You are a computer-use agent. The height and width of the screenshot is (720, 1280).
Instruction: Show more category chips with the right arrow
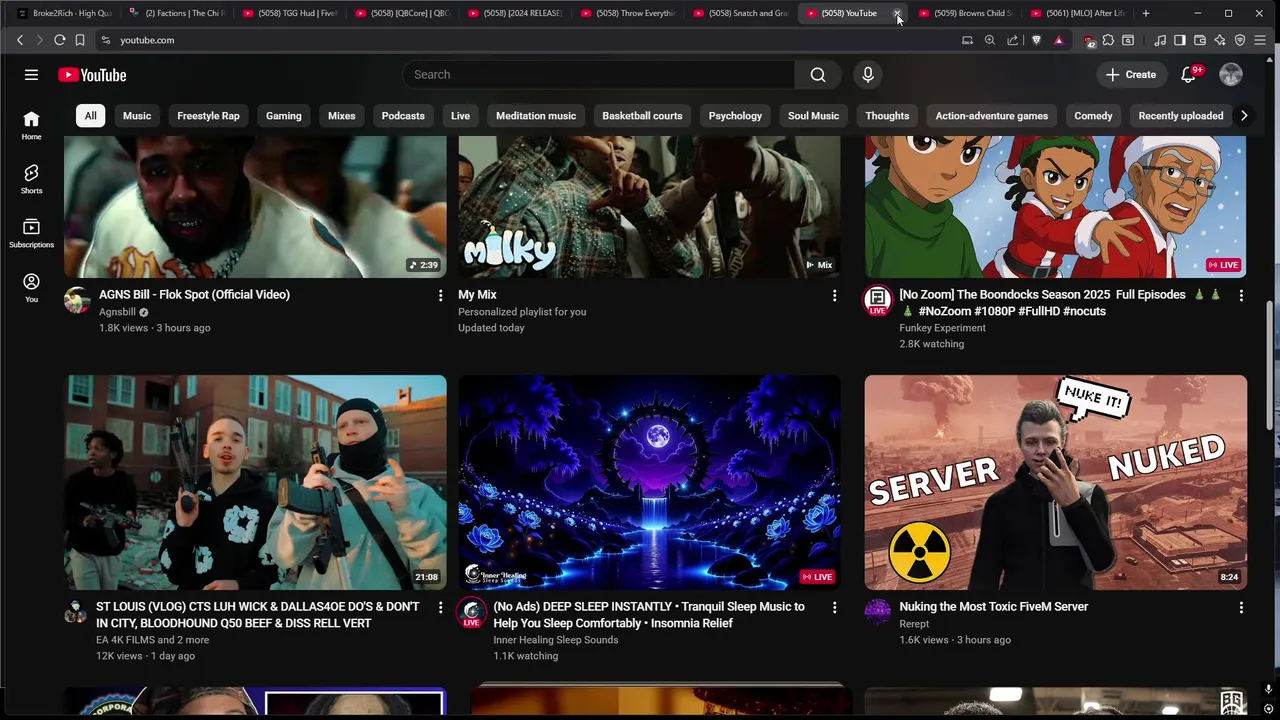pyautogui.click(x=1244, y=116)
